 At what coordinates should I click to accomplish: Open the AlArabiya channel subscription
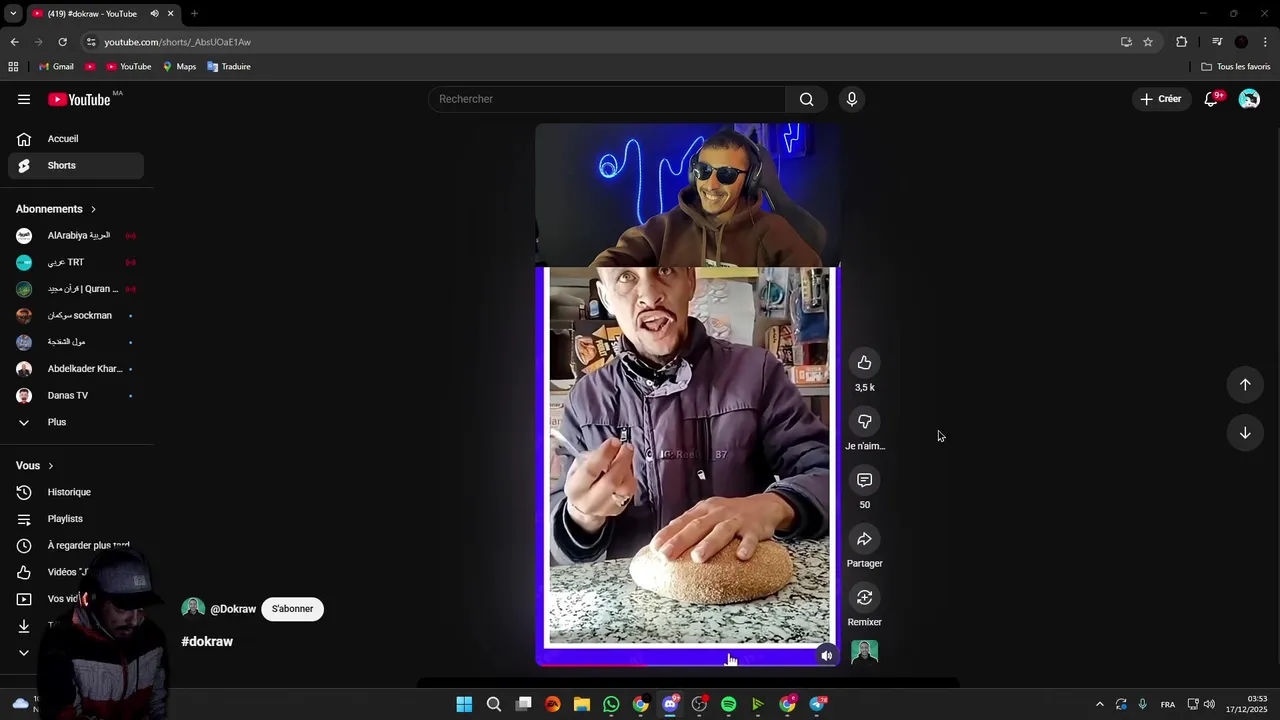pos(76,236)
